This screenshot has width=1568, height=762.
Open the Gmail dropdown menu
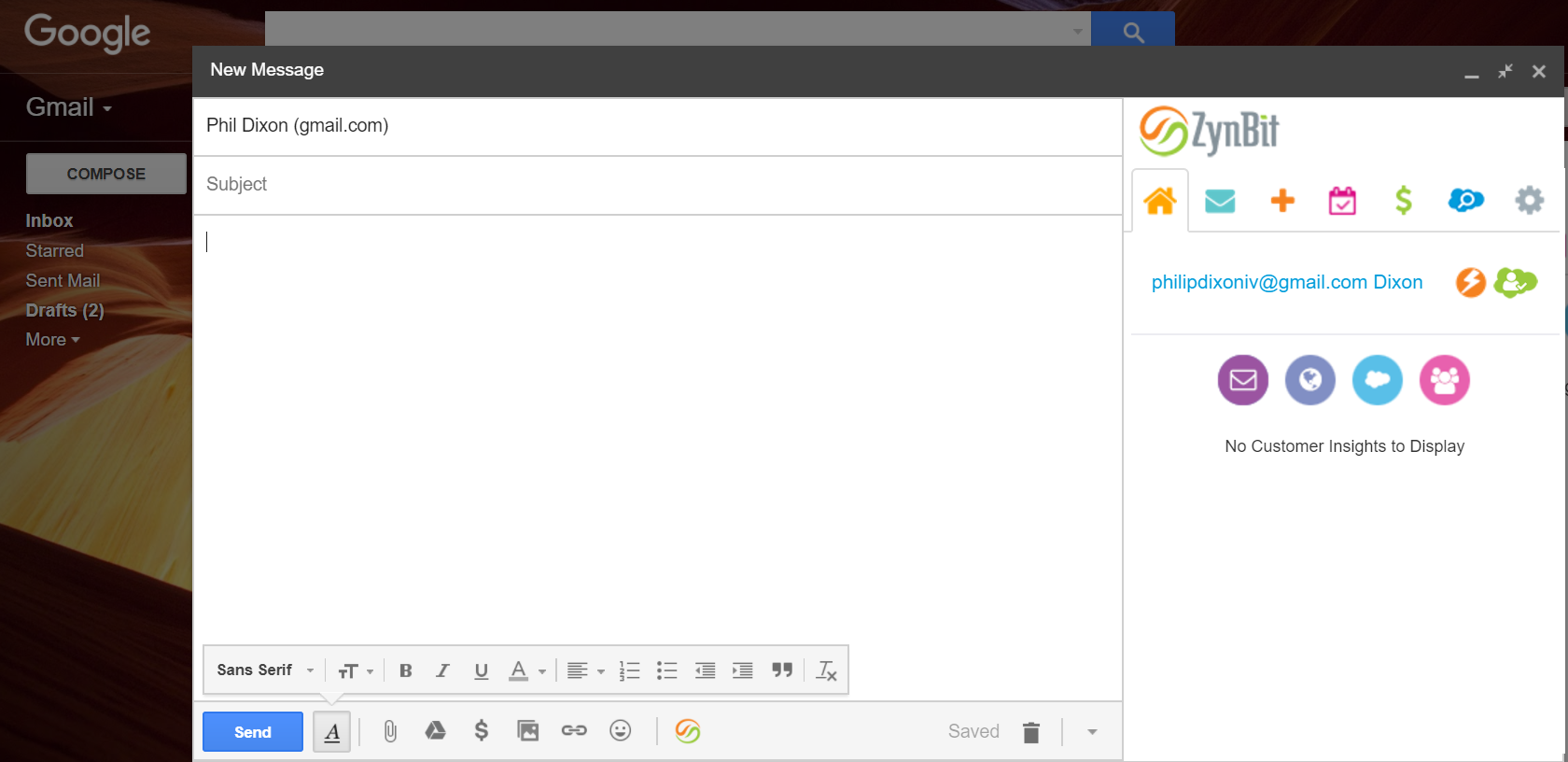[69, 107]
